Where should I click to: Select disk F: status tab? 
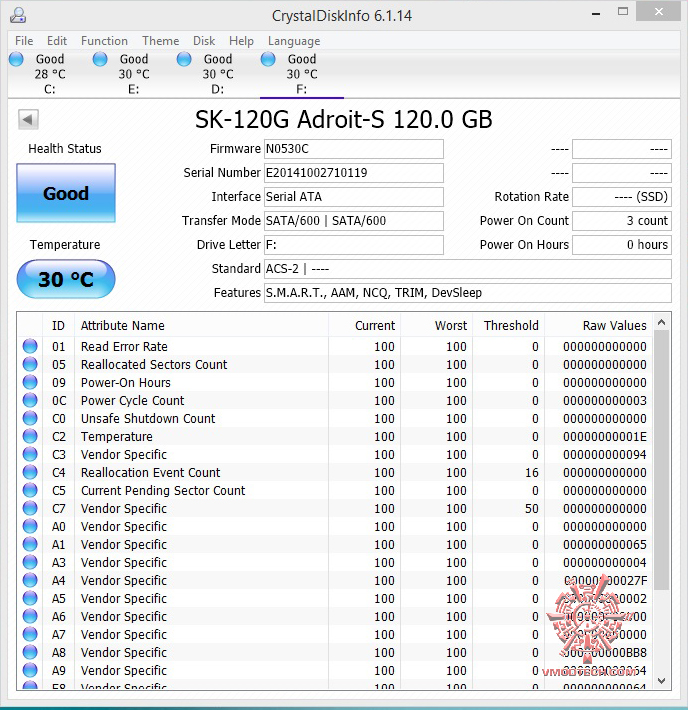(302, 74)
